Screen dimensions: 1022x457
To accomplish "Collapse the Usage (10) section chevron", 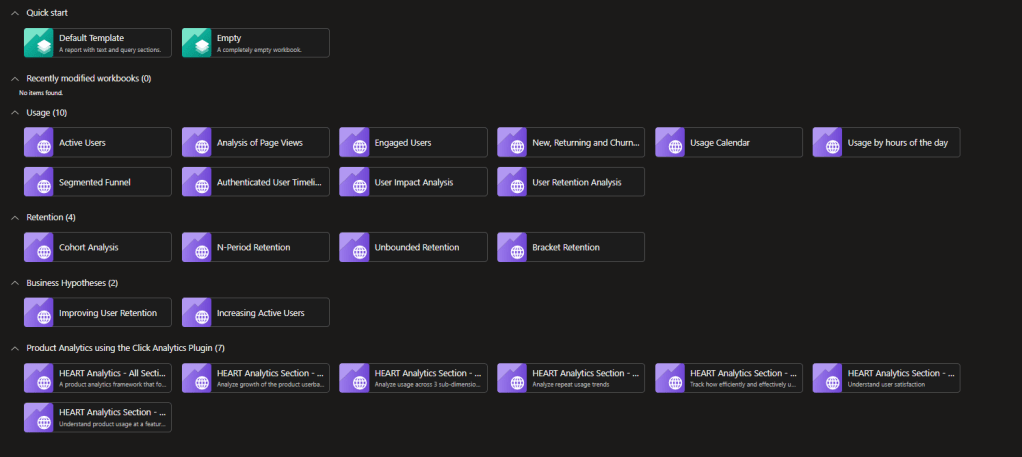I will point(14,112).
